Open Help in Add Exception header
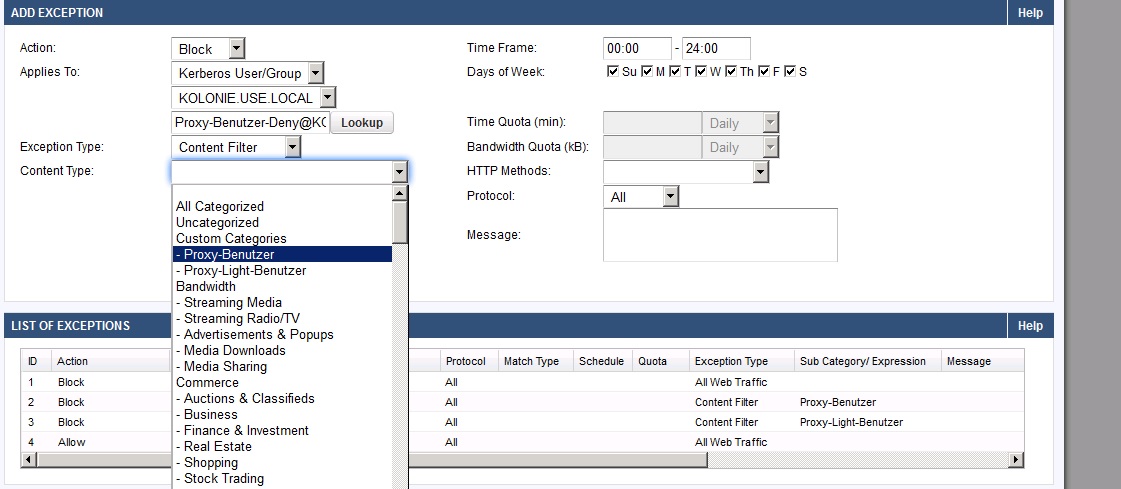1121x489 pixels. point(1030,13)
